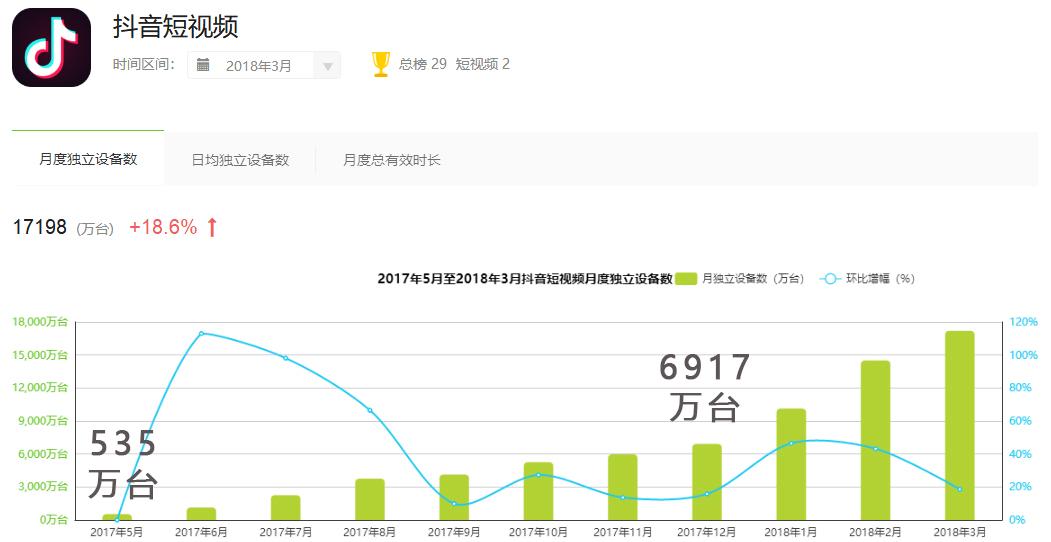Image resolution: width=1051 pixels, height=542 pixels.
Task: Click the 短视频 2 ranking text
Action: (483, 64)
